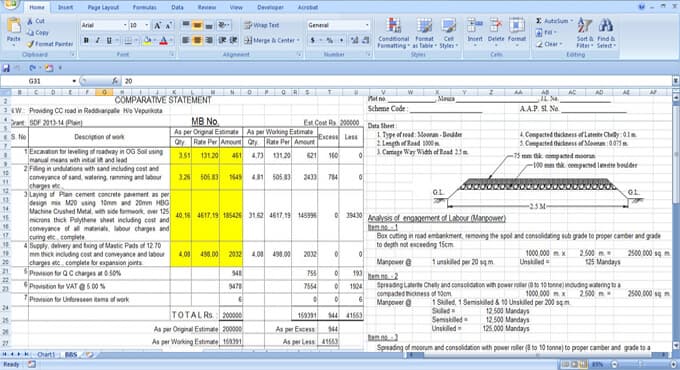Increase font size with Grow Font
Screen dimensions: 680x370
tap(158, 25)
